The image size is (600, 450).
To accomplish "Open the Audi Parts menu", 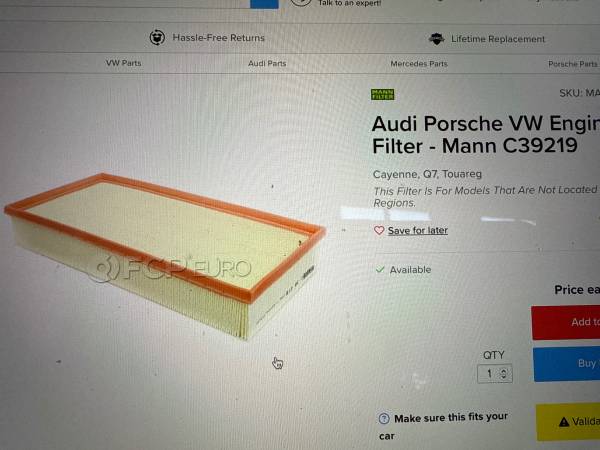I will coord(267,63).
